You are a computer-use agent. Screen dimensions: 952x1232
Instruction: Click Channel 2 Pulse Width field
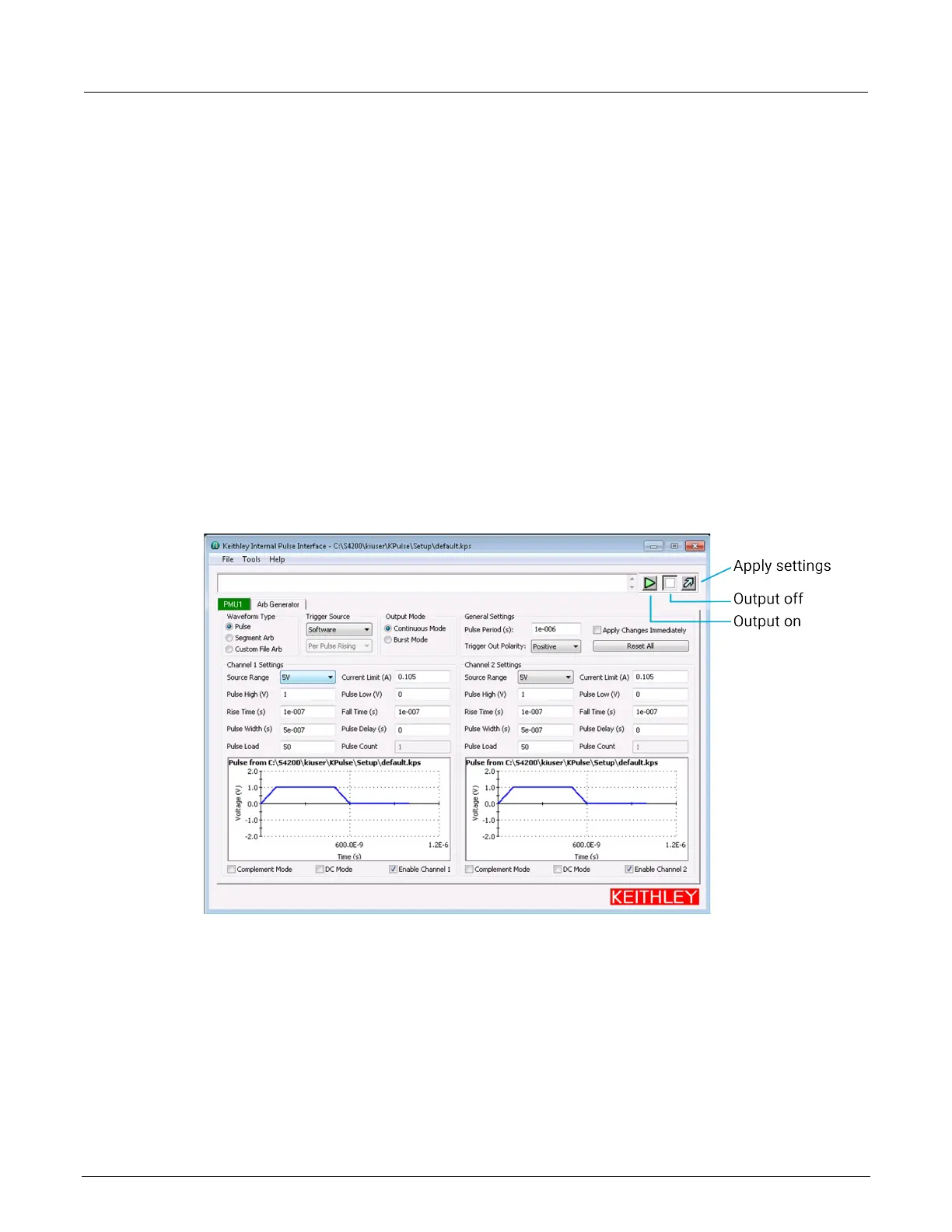546,730
